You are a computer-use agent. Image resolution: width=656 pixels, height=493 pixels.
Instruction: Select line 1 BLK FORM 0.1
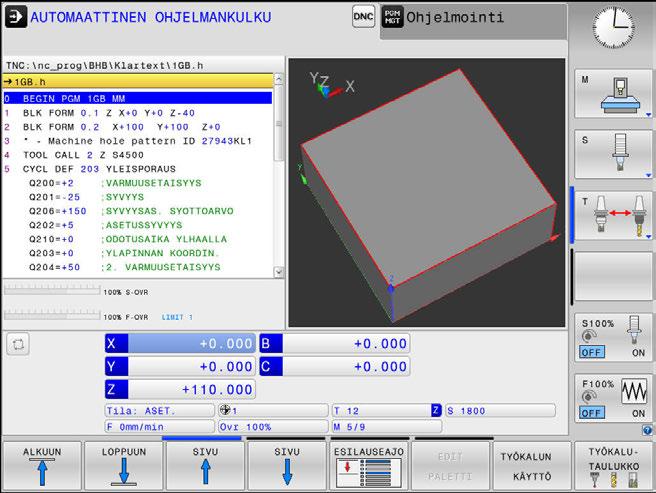138,113
